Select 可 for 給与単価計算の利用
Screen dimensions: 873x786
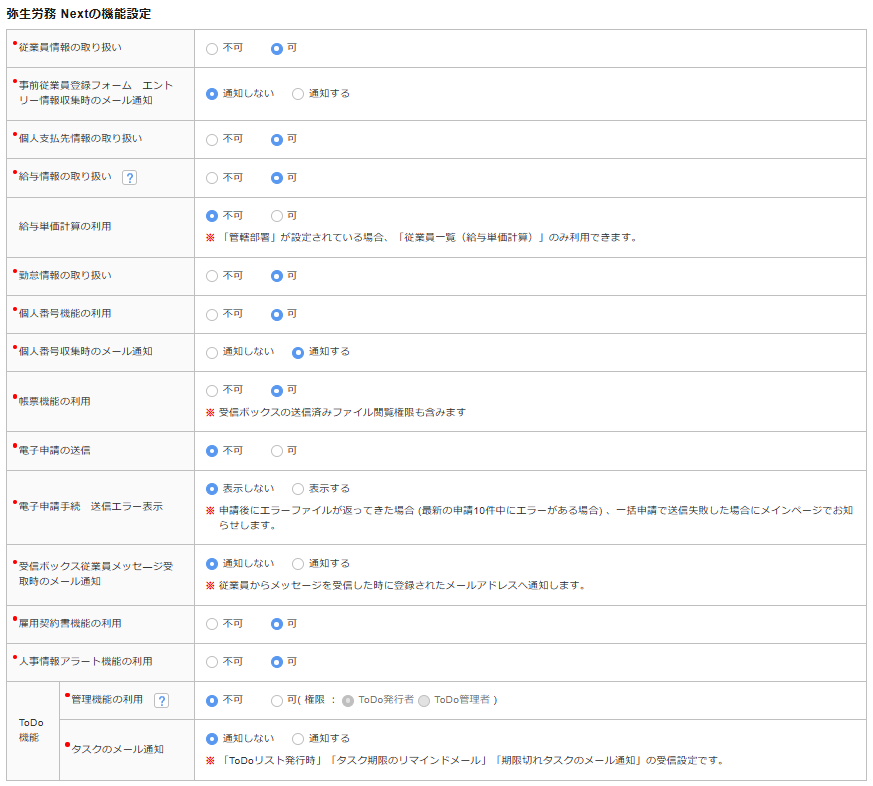point(277,216)
